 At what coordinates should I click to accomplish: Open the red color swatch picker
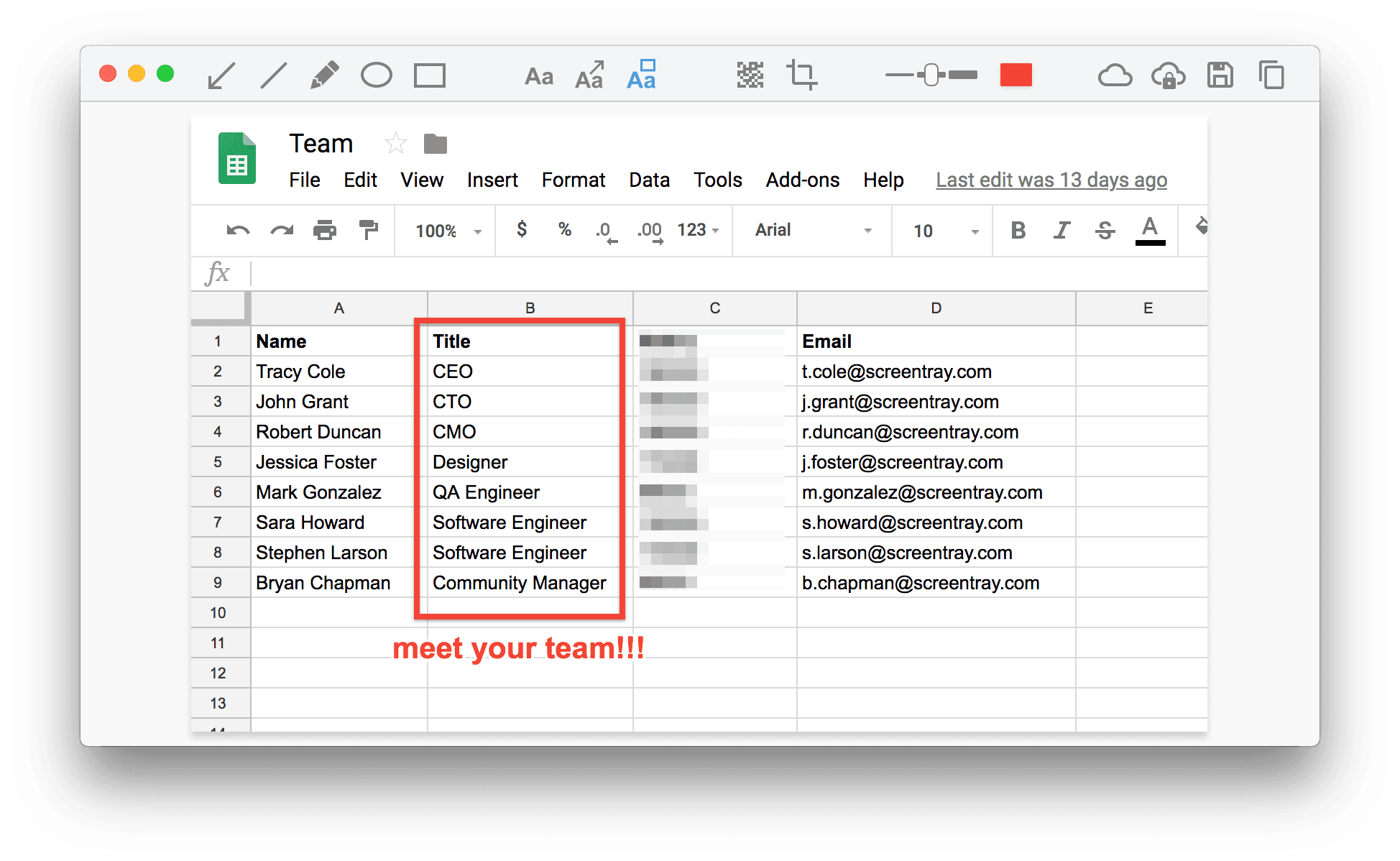click(x=1016, y=75)
